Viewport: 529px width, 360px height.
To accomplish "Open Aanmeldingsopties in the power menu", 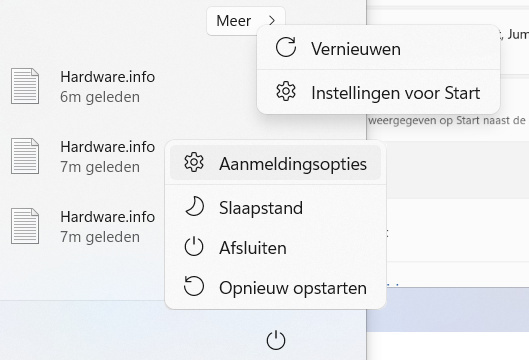I will click(x=275, y=163).
